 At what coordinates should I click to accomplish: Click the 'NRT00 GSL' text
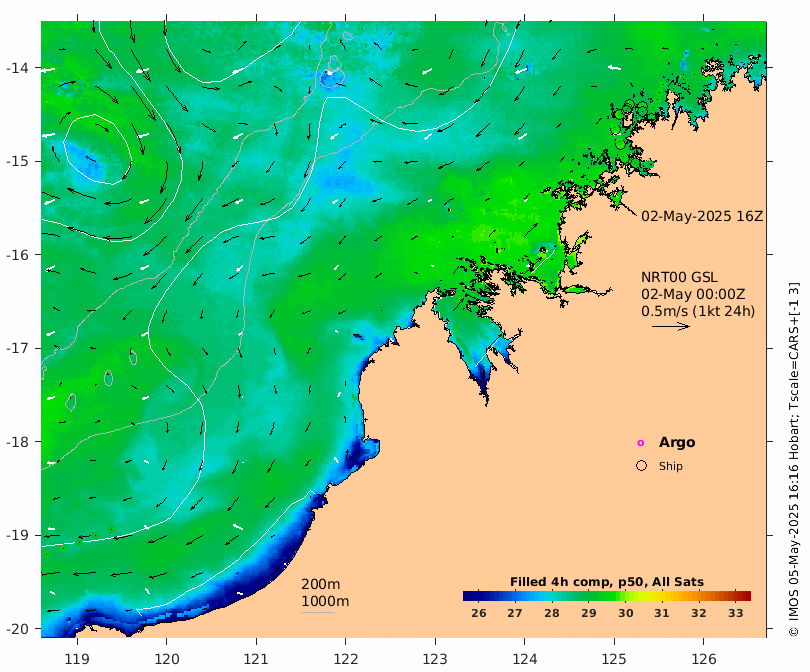[x=679, y=277]
